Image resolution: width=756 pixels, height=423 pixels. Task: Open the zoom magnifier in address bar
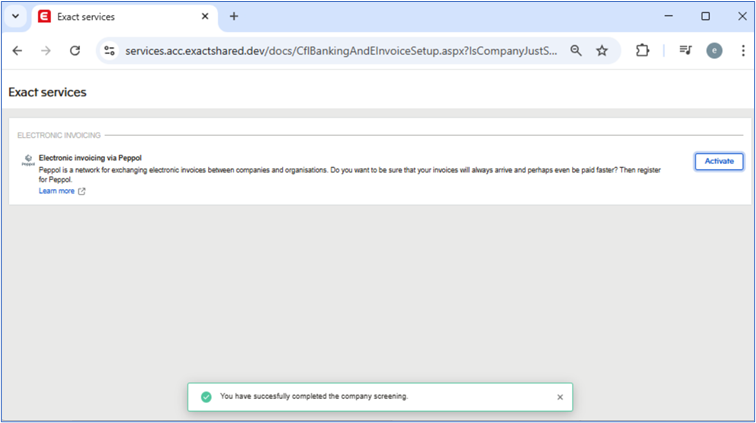coord(576,50)
